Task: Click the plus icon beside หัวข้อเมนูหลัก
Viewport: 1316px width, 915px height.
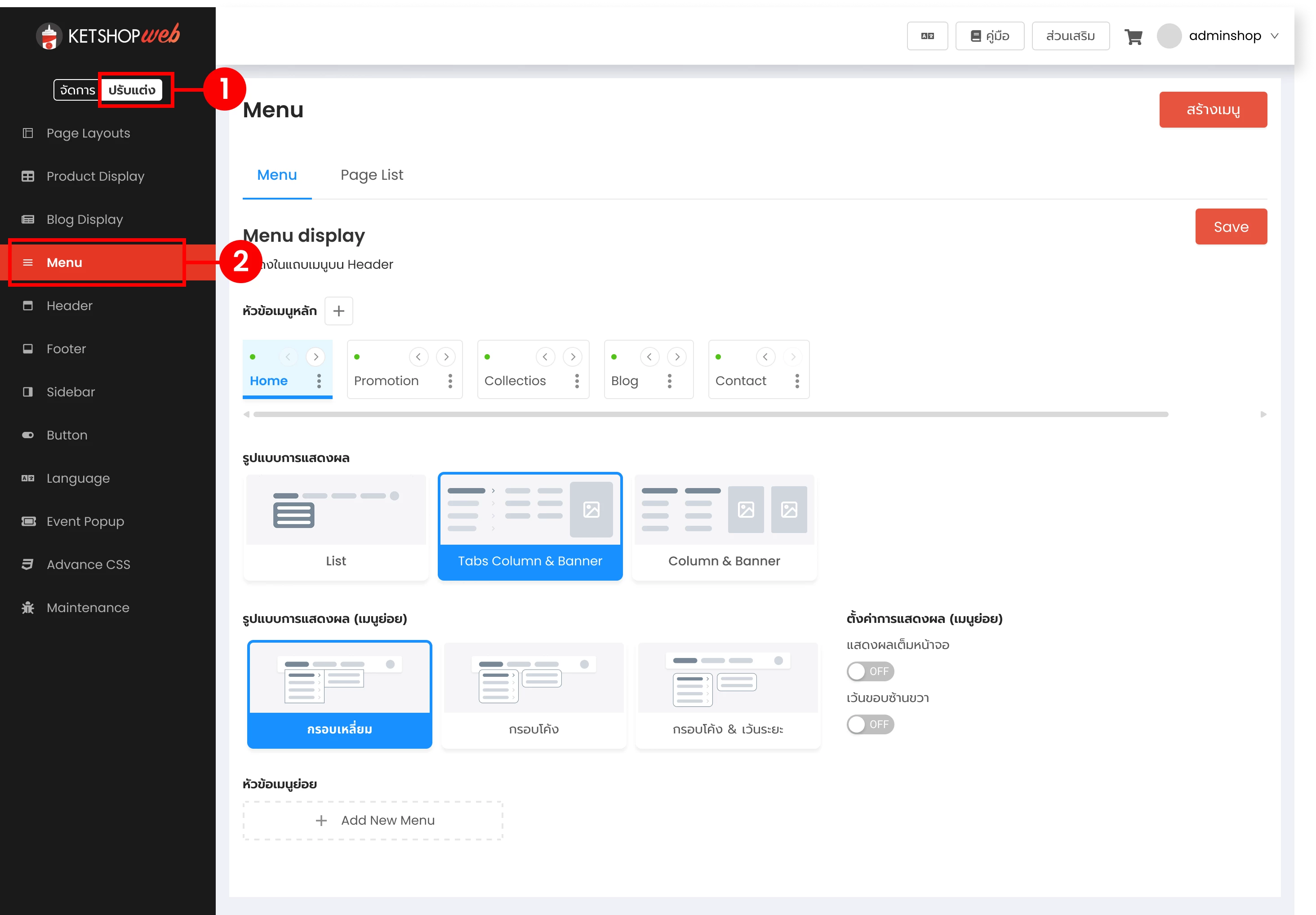Action: [x=338, y=311]
